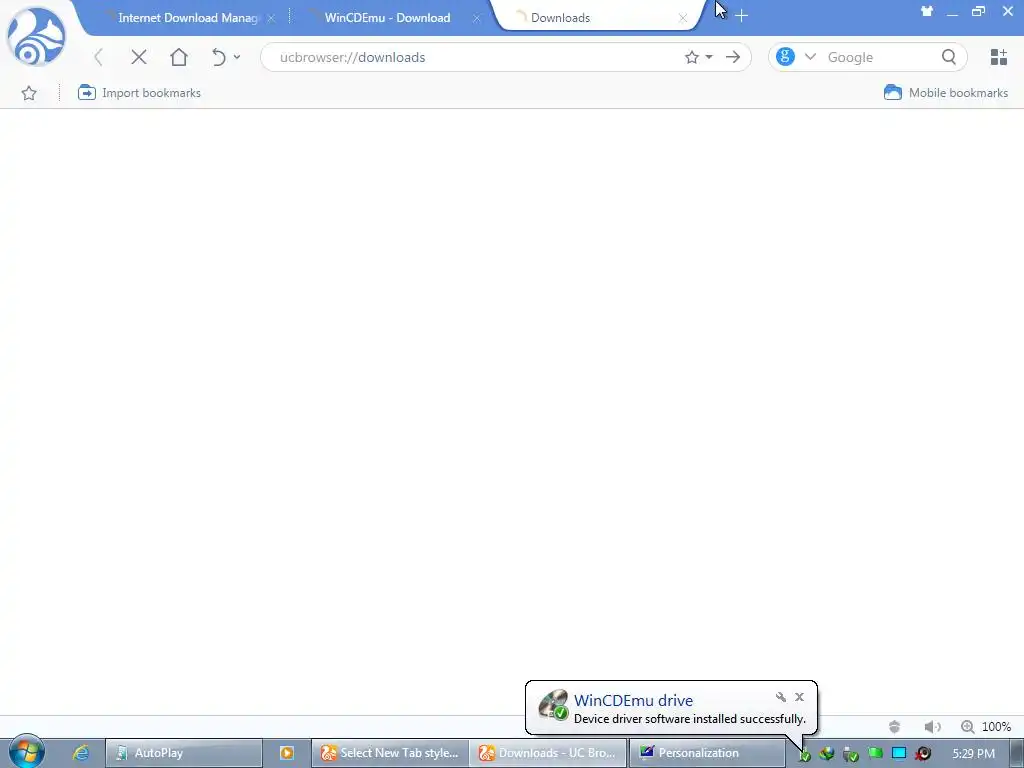Click the Google search input field
The image size is (1024, 768).
pos(882,57)
